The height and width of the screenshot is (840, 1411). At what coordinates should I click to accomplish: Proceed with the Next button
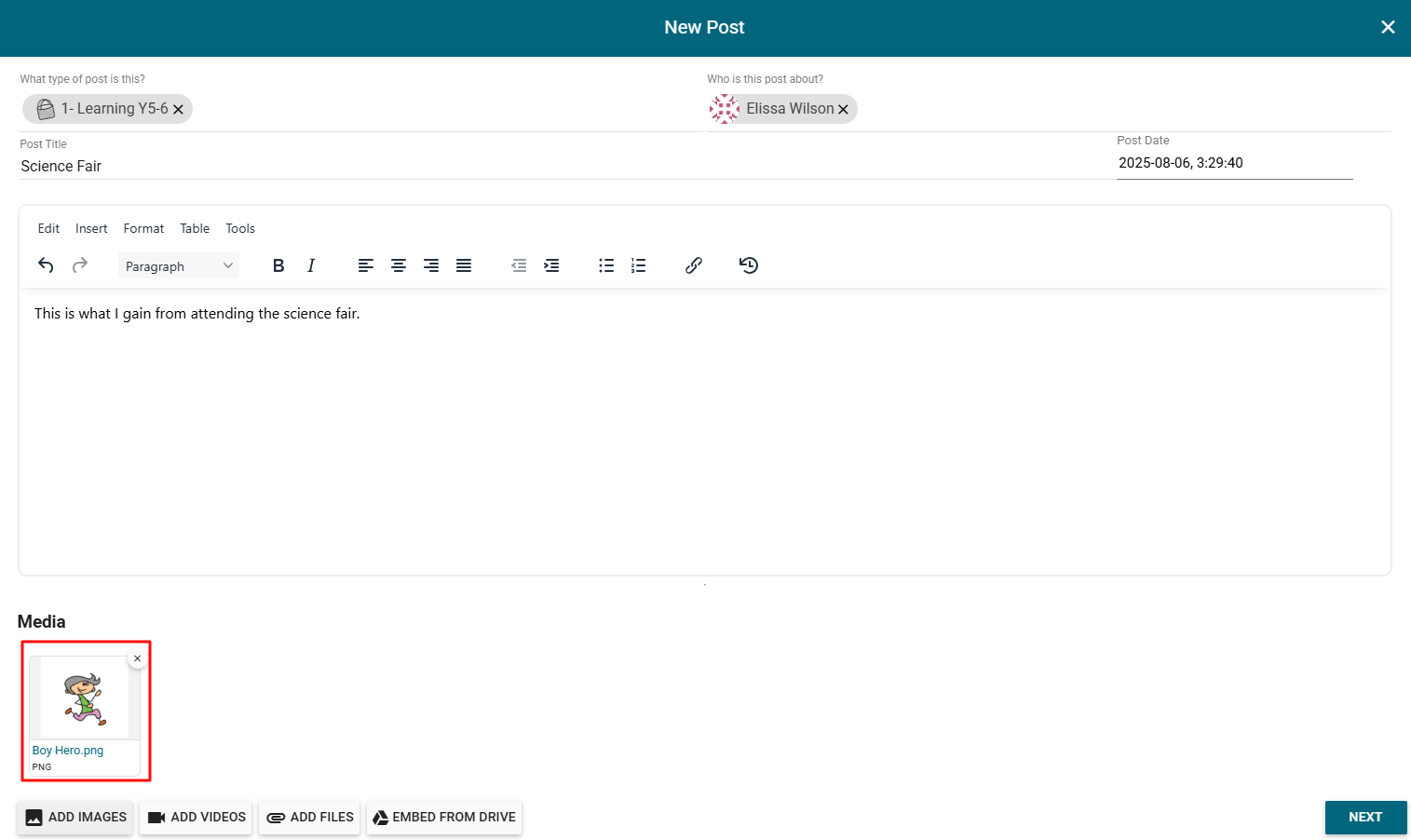pyautogui.click(x=1364, y=817)
